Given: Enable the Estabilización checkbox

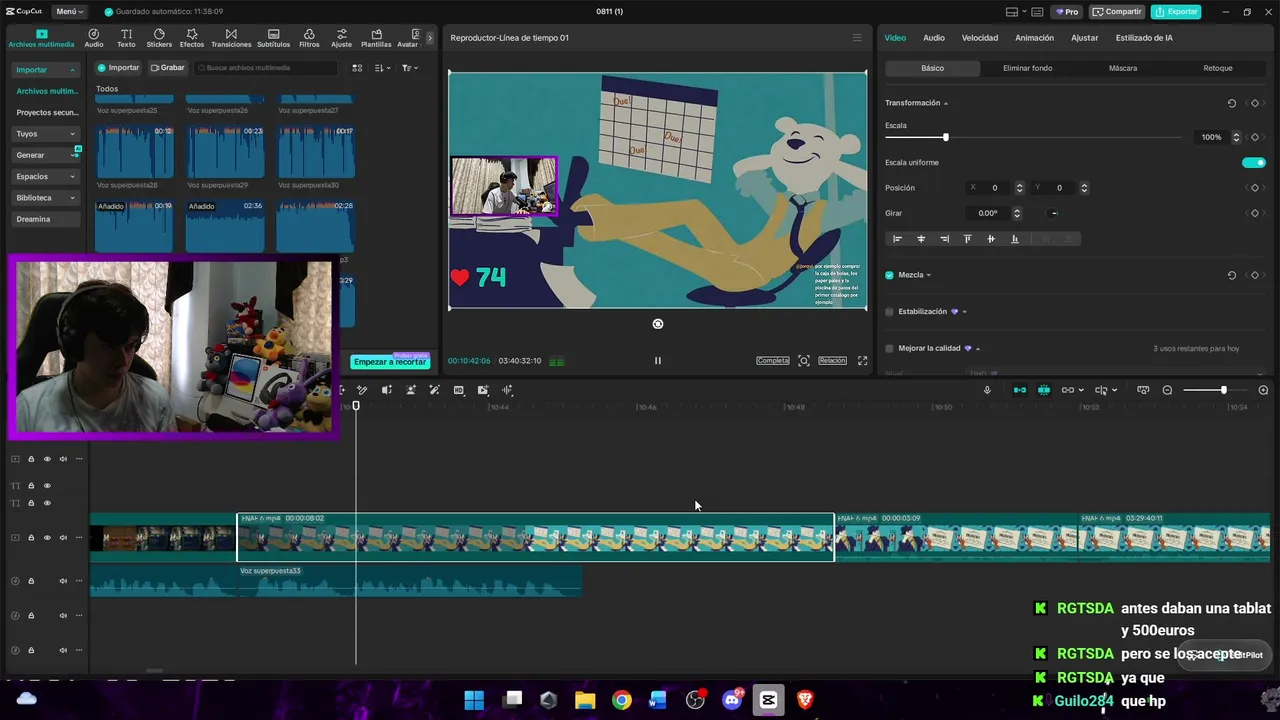Looking at the screenshot, I should (889, 312).
